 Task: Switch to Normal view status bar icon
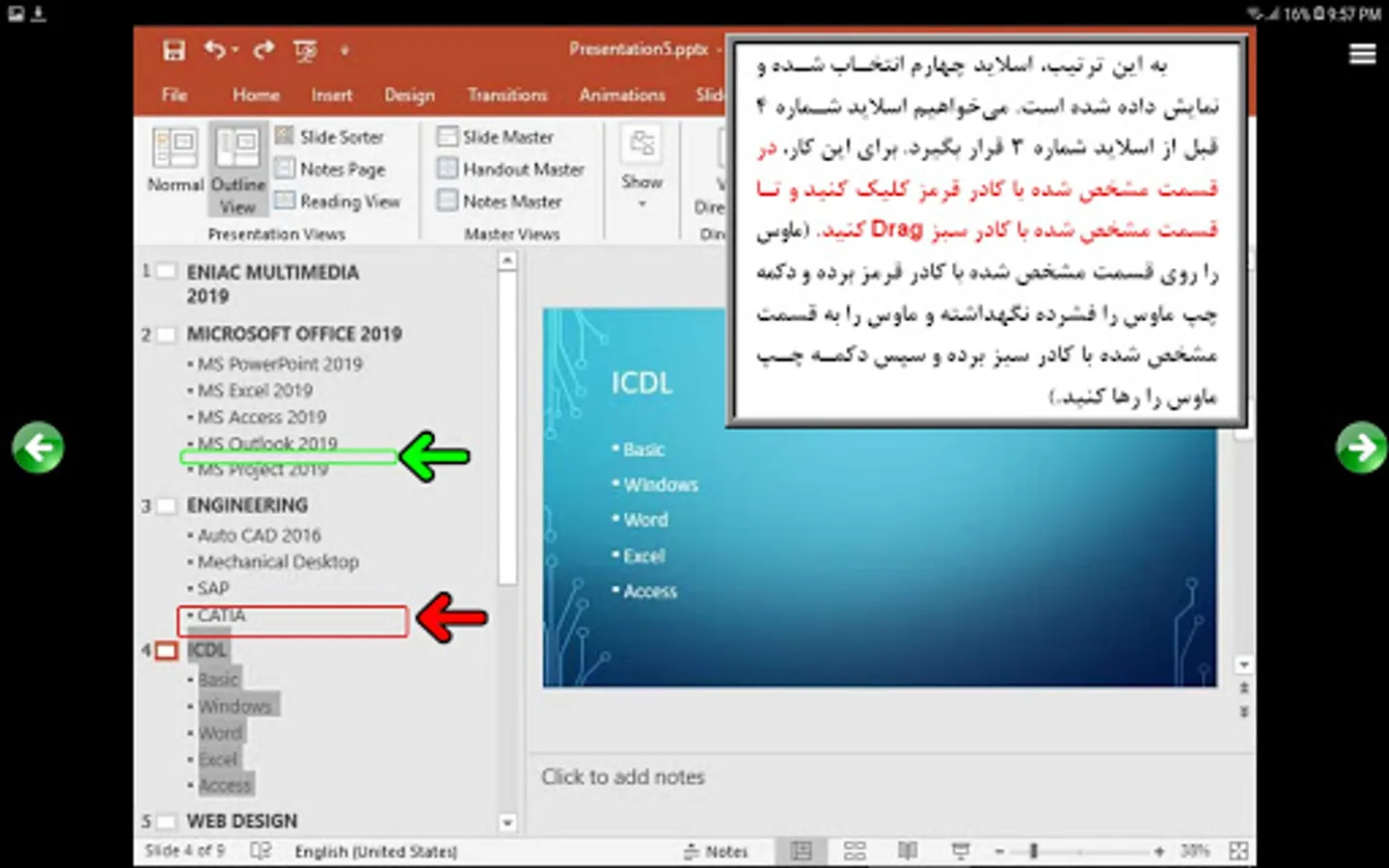(802, 851)
